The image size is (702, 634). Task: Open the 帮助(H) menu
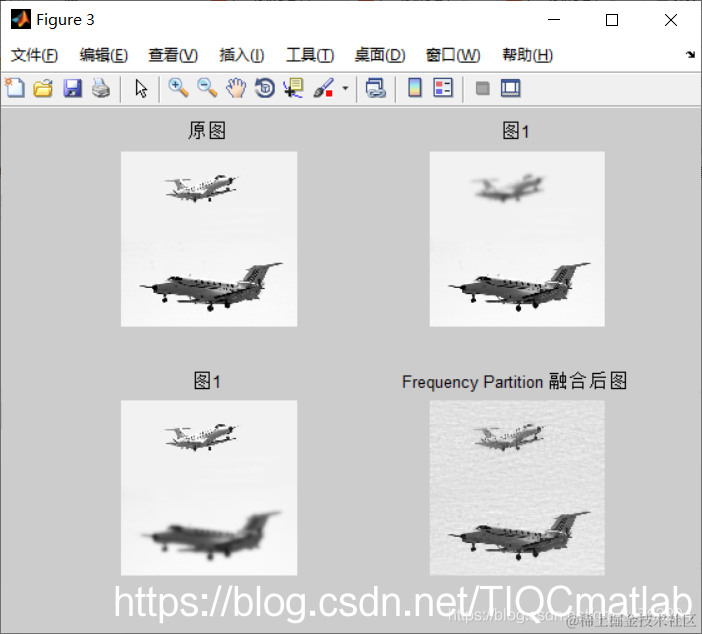pyautogui.click(x=527, y=55)
